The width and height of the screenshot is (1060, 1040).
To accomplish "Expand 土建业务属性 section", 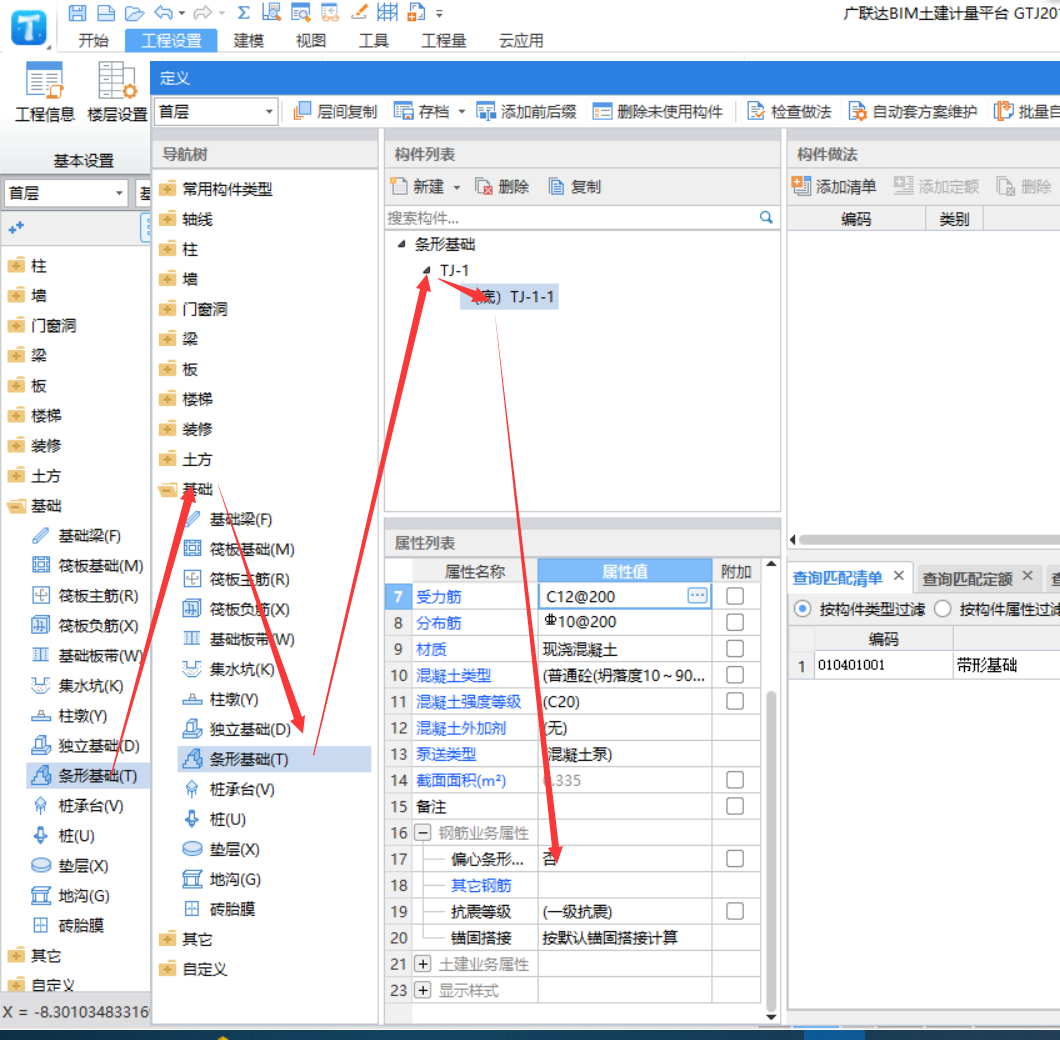I will pos(423,964).
